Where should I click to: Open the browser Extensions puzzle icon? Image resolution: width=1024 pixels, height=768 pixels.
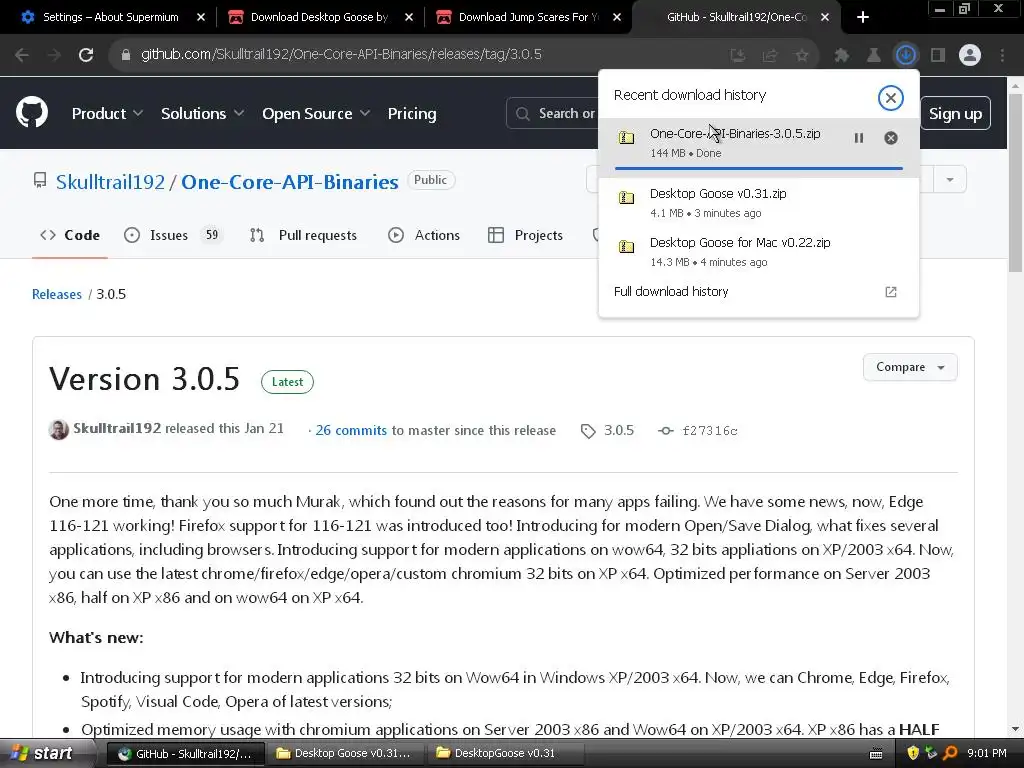click(x=841, y=55)
